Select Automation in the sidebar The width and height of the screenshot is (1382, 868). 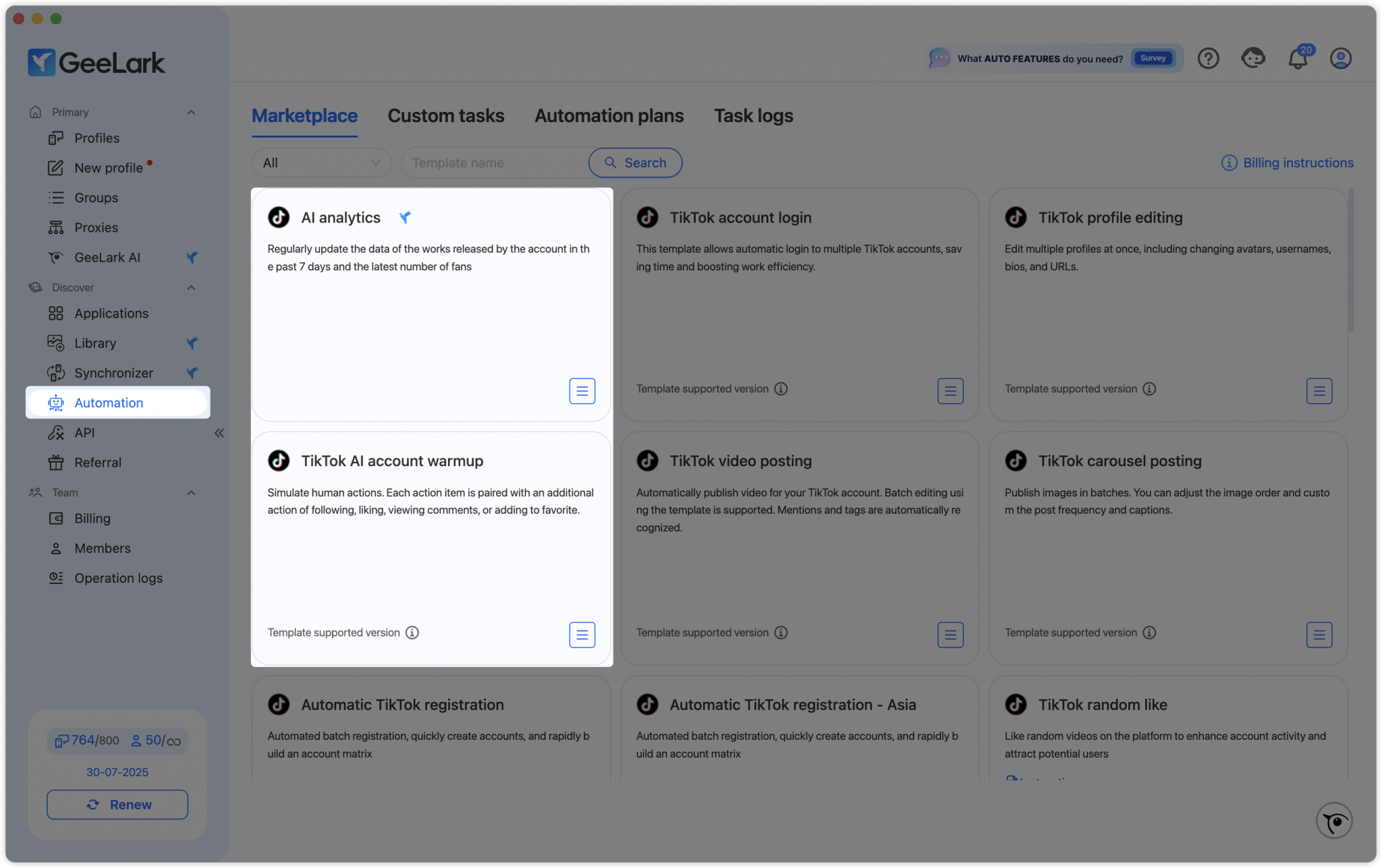[x=117, y=403]
